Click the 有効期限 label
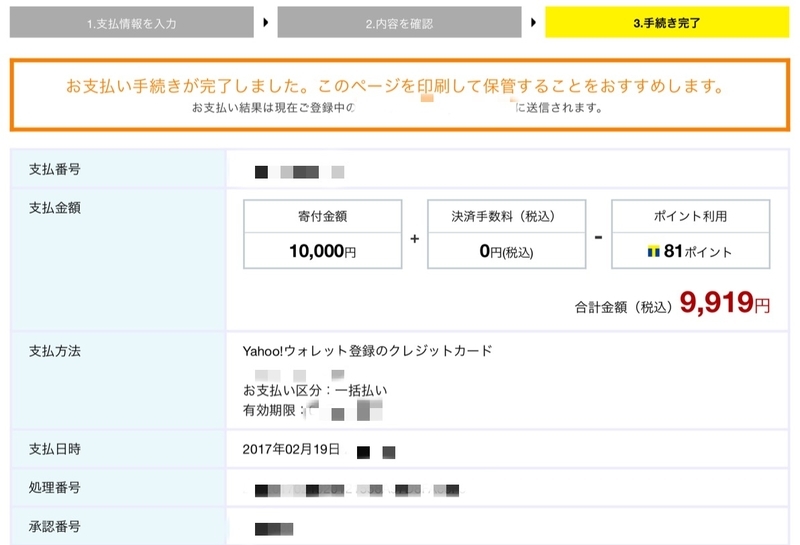Viewport: 800px width, 545px height. click(x=273, y=410)
